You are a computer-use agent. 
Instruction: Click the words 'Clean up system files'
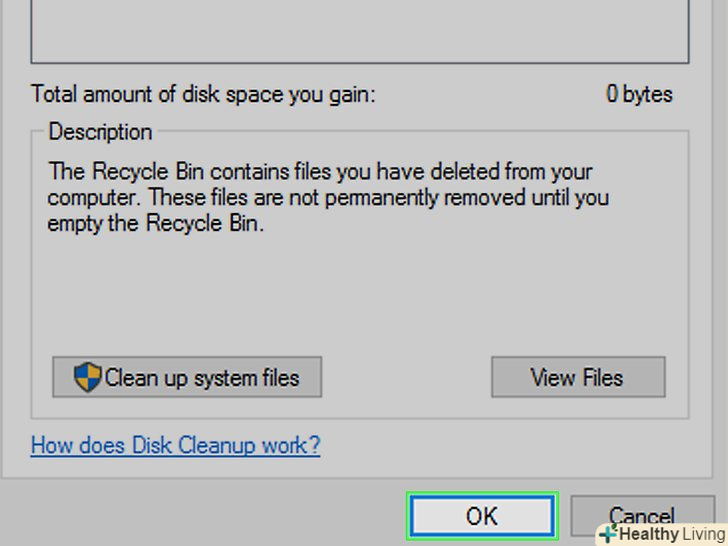pos(201,377)
